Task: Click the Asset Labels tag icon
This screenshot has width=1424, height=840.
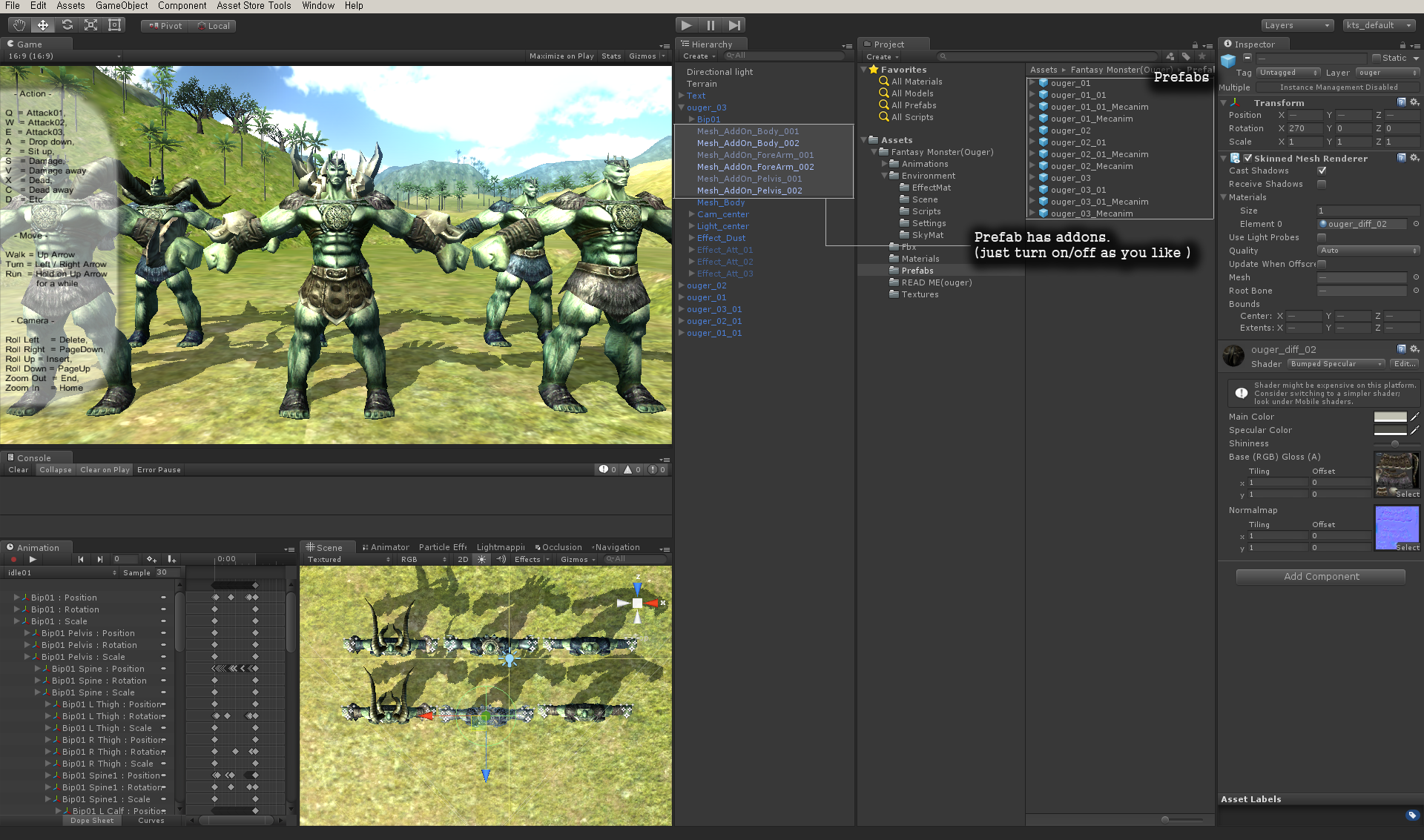Action: 1411,815
